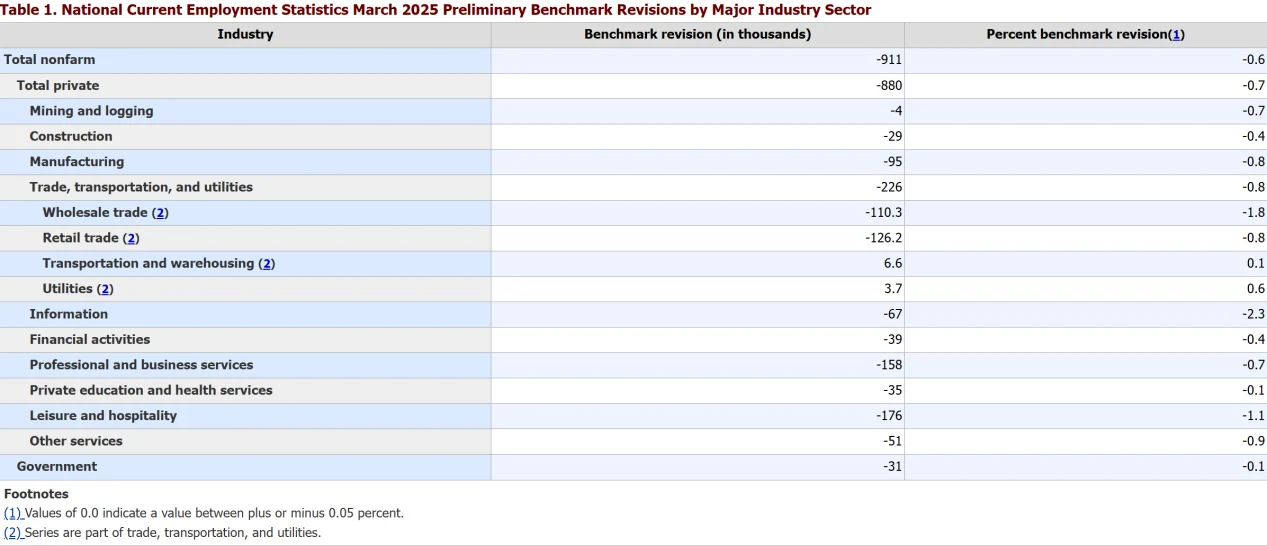Click the 'Leisure and hospitality' row label
Viewport: 1267px width, 546px height.
[x=103, y=416]
